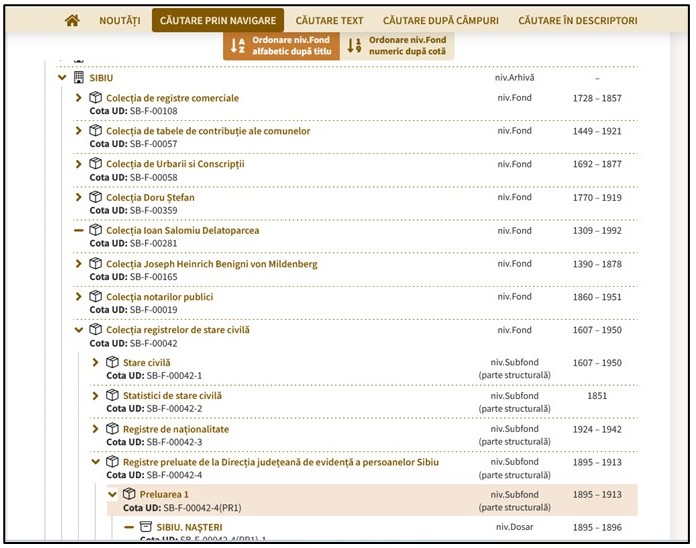The width and height of the screenshot is (696, 548).
Task: Click box icon of Colecția notarilor publici
Action: (95, 296)
